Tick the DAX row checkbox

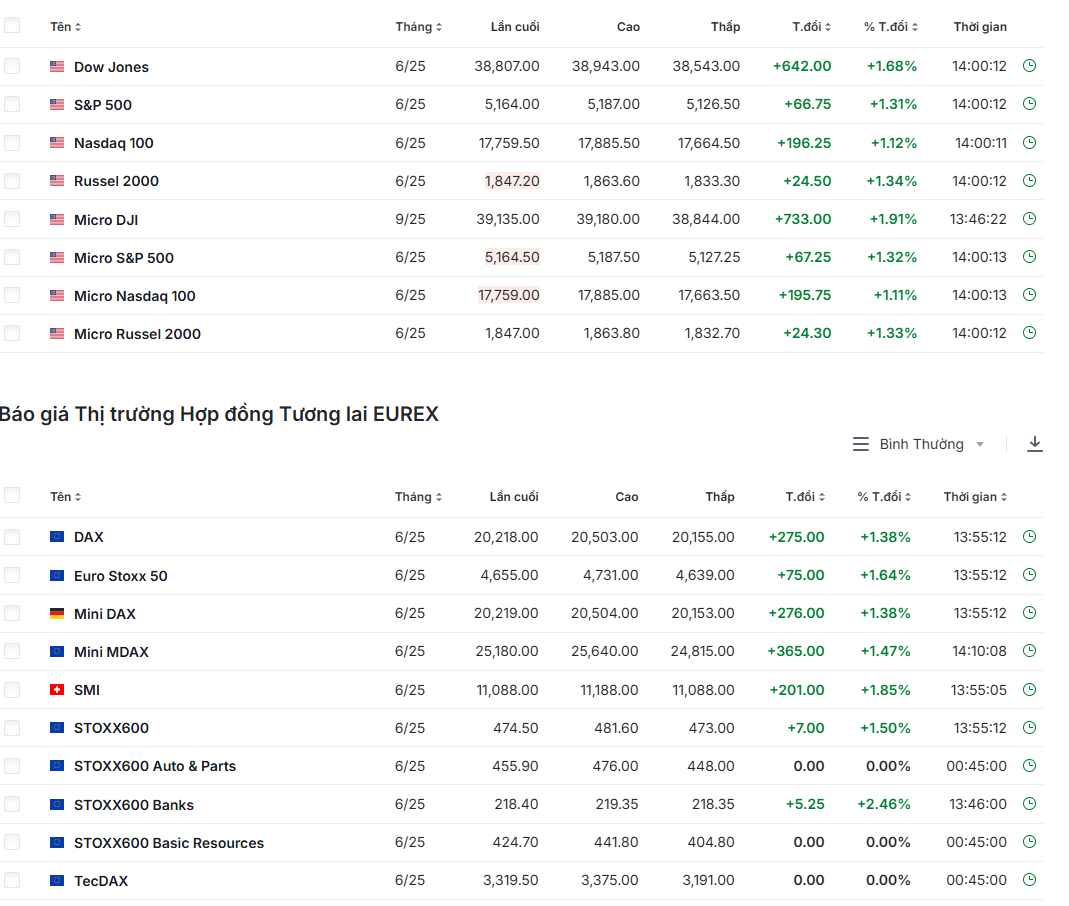12,537
